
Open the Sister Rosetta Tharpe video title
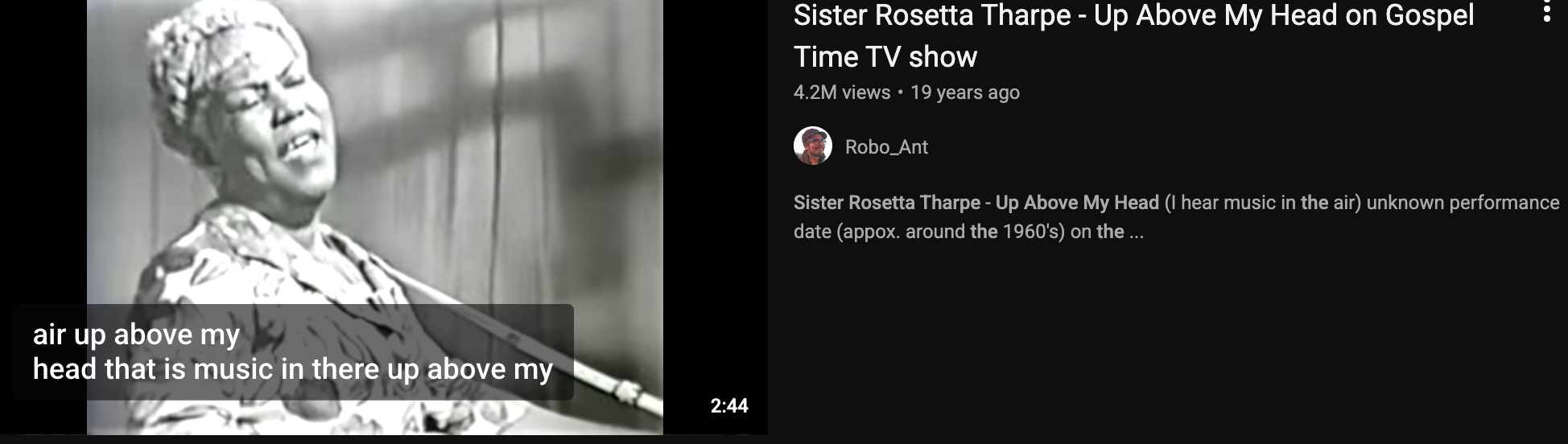tap(1133, 35)
